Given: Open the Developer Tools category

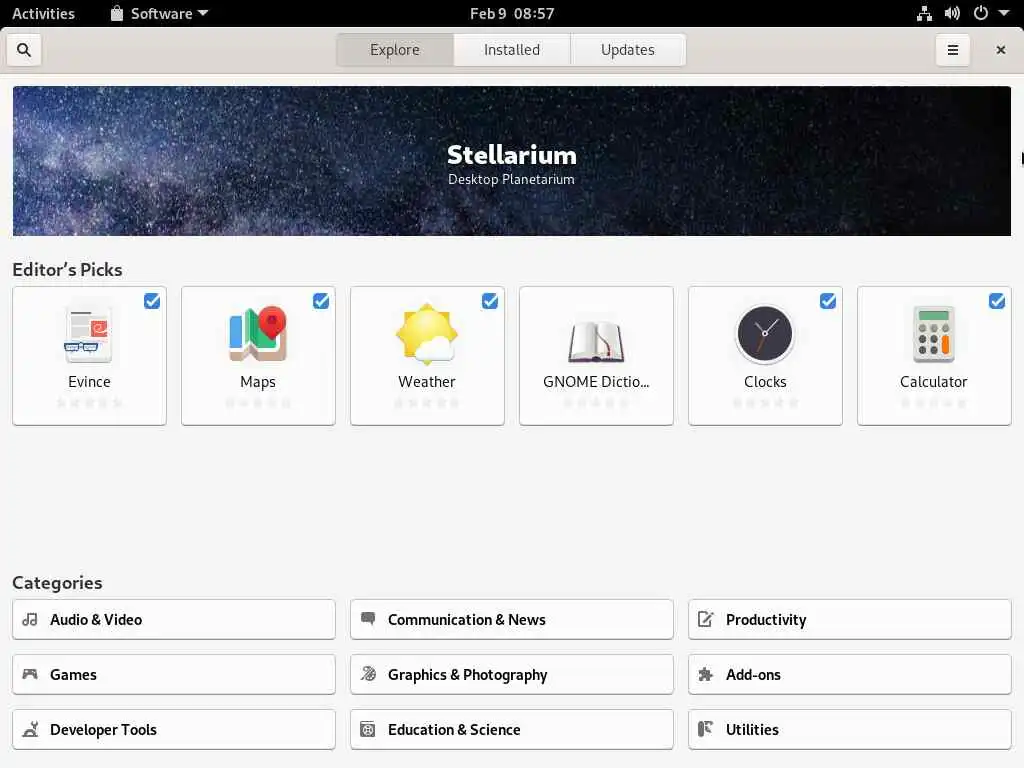Looking at the screenshot, I should coord(174,729).
